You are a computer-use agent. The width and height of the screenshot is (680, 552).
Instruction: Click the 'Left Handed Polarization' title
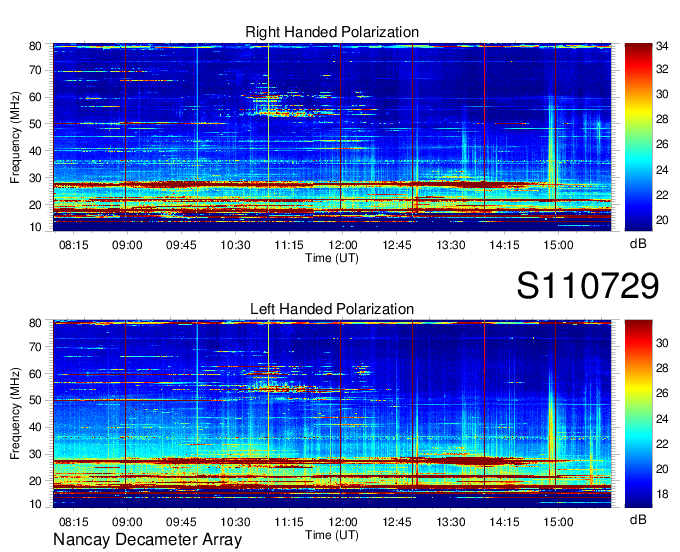pyautogui.click(x=332, y=309)
